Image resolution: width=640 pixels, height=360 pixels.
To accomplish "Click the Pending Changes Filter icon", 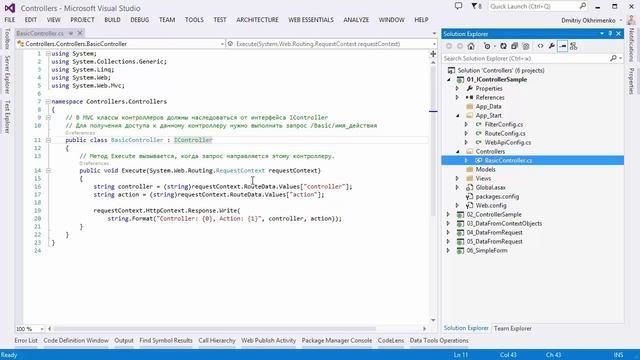I will (487, 46).
